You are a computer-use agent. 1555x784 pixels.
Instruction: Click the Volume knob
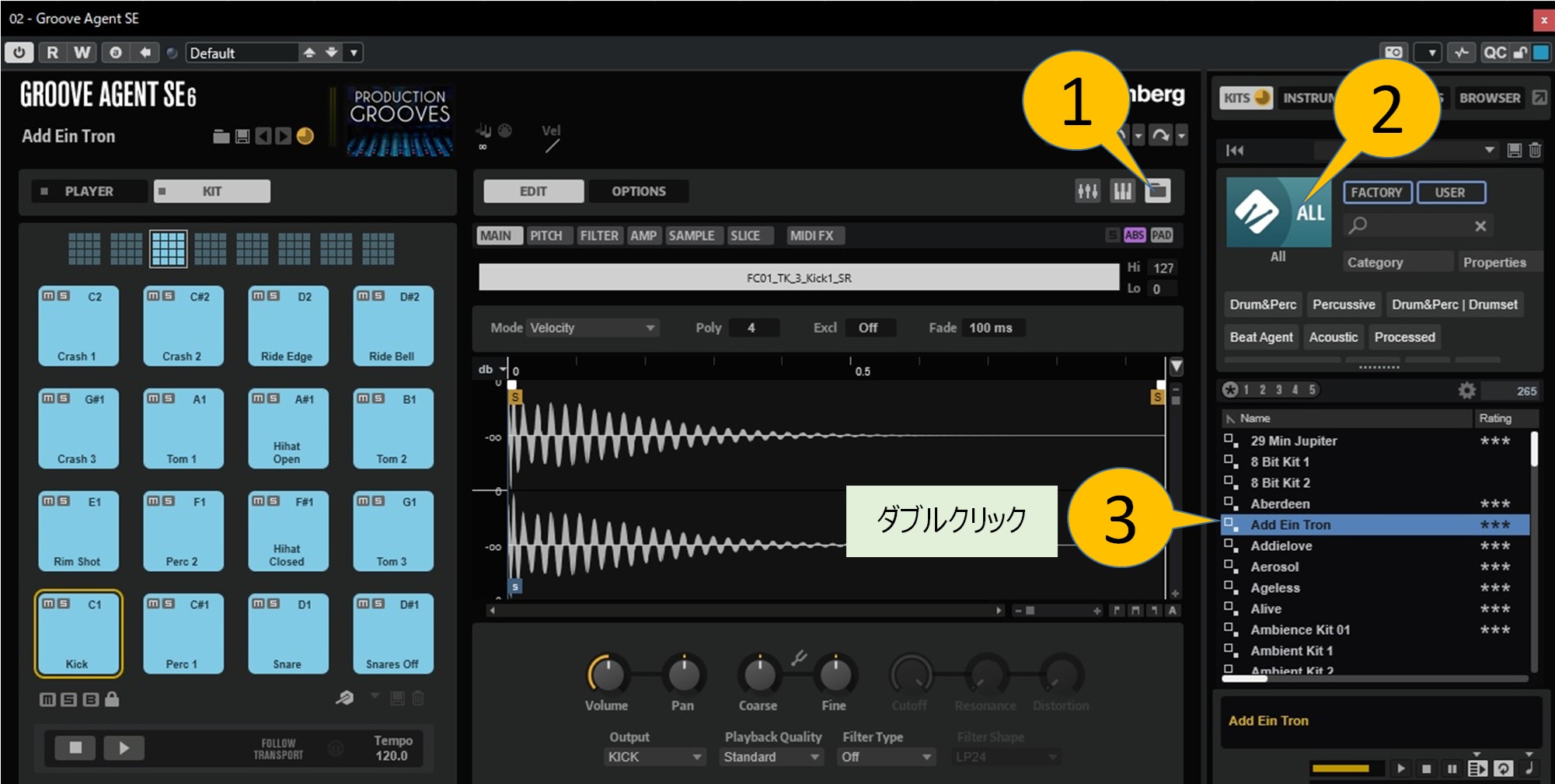[607, 674]
